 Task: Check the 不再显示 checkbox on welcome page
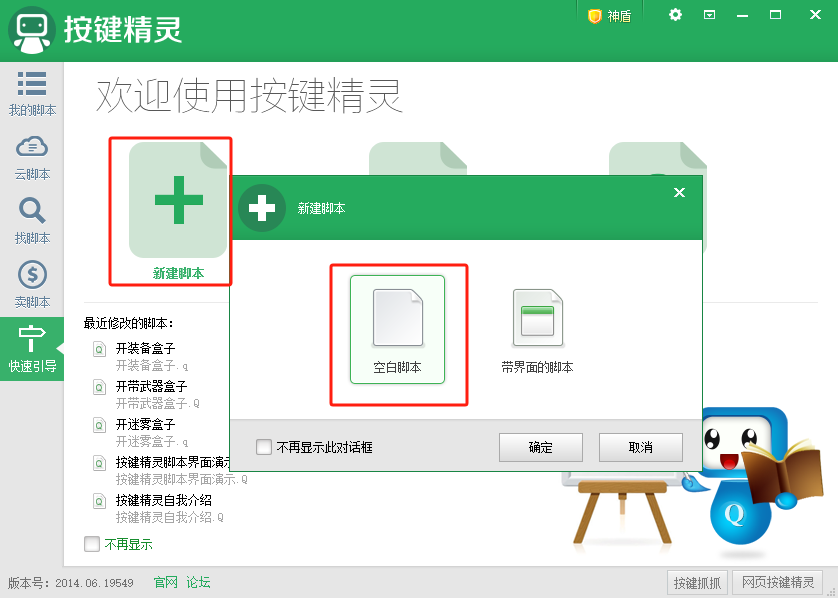[92, 544]
